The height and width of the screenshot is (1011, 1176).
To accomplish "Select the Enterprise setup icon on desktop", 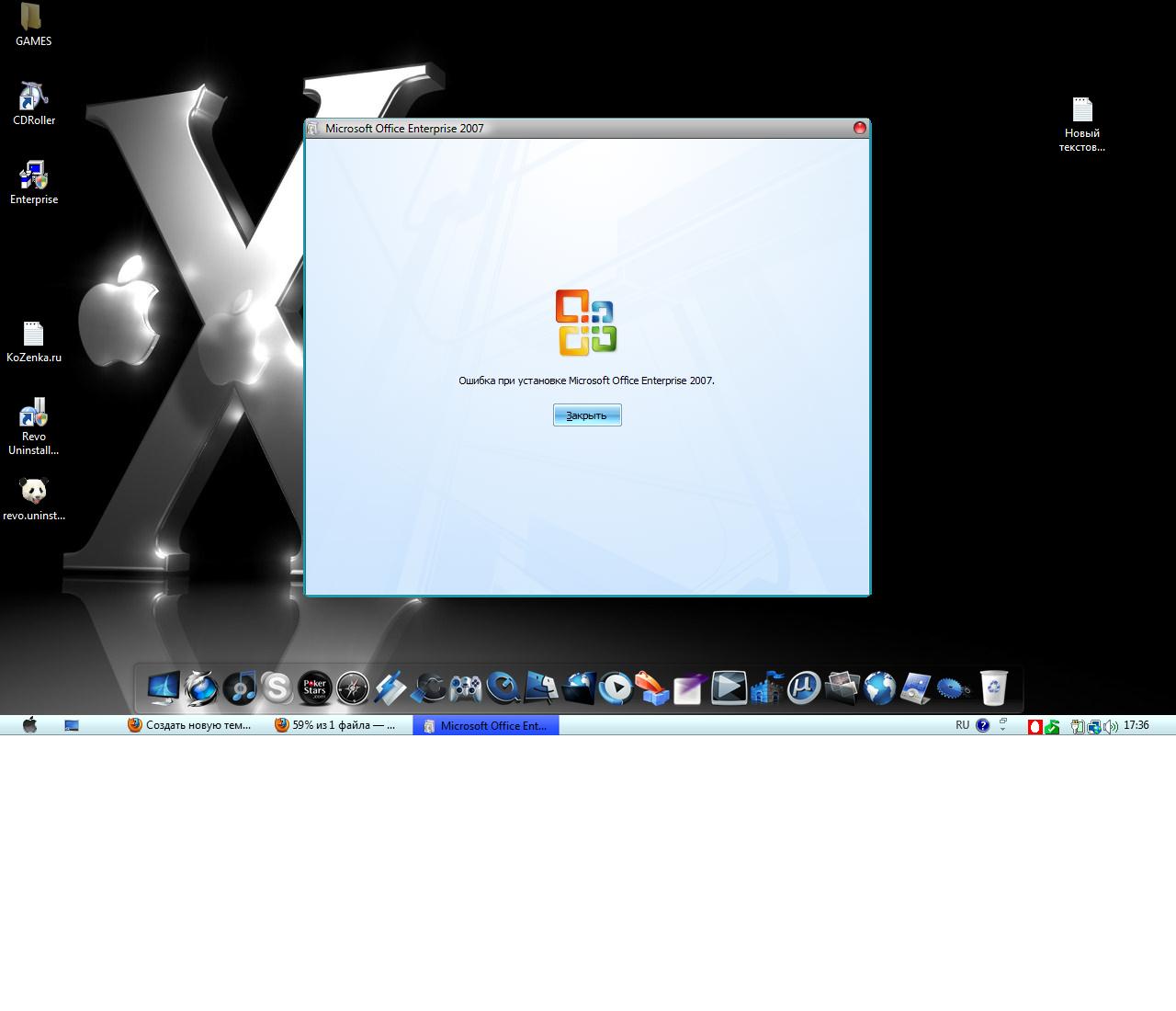I will click(x=34, y=183).
